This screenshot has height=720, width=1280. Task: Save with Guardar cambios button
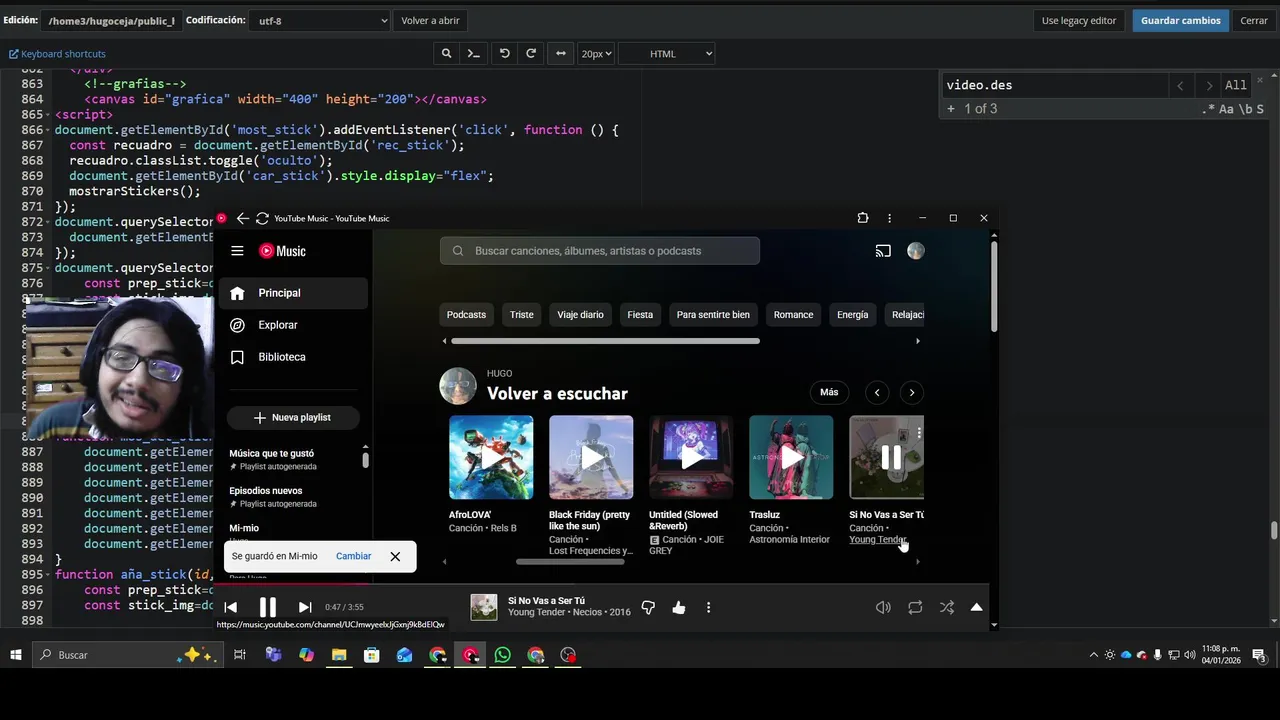point(1181,20)
